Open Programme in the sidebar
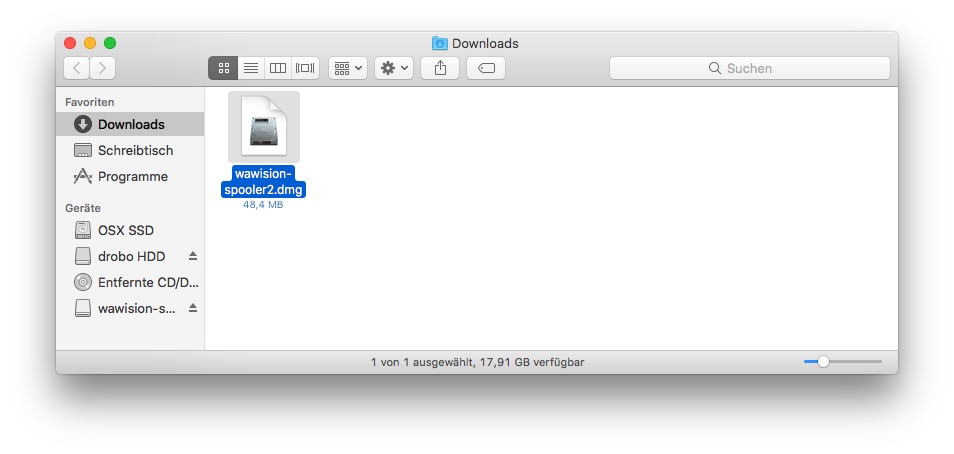The height and width of the screenshot is (454, 954). [x=132, y=176]
